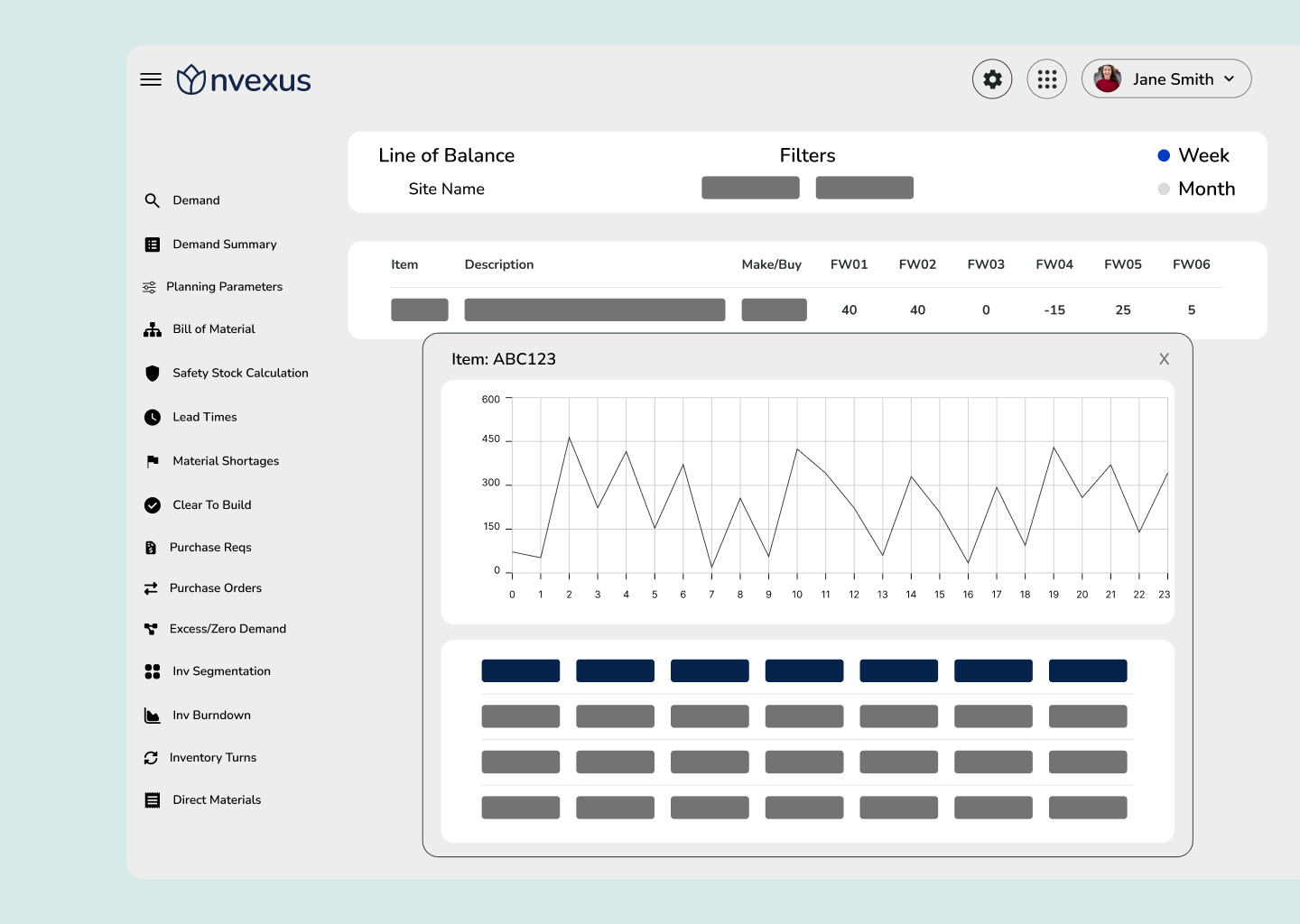This screenshot has height=924, width=1300.
Task: Click the Direct Materials icon
Action: 153,800
